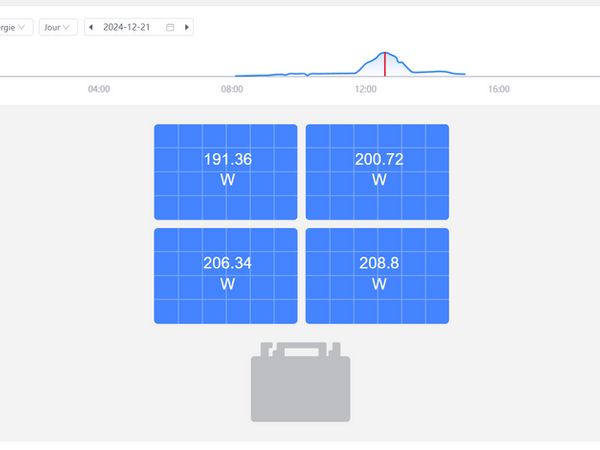This screenshot has width=600, height=450.
Task: Click the red time marker on chart
Action: tap(385, 64)
